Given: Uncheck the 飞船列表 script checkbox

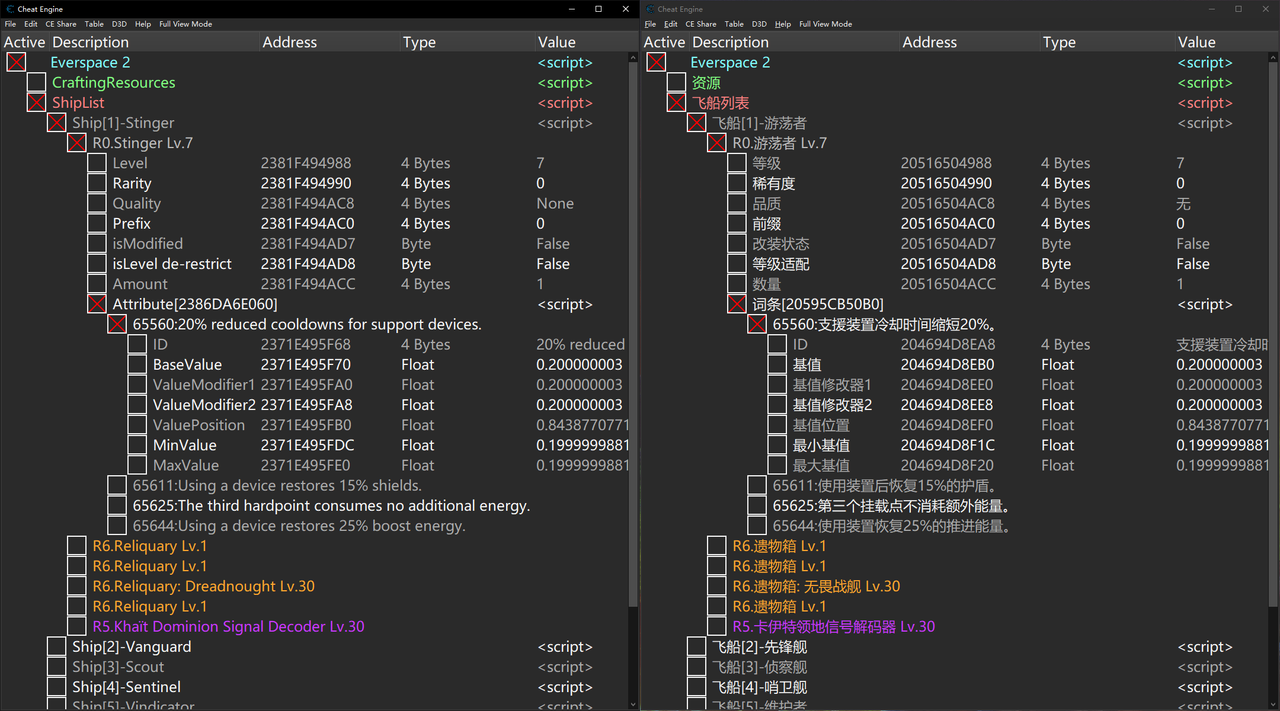Looking at the screenshot, I should 676,102.
